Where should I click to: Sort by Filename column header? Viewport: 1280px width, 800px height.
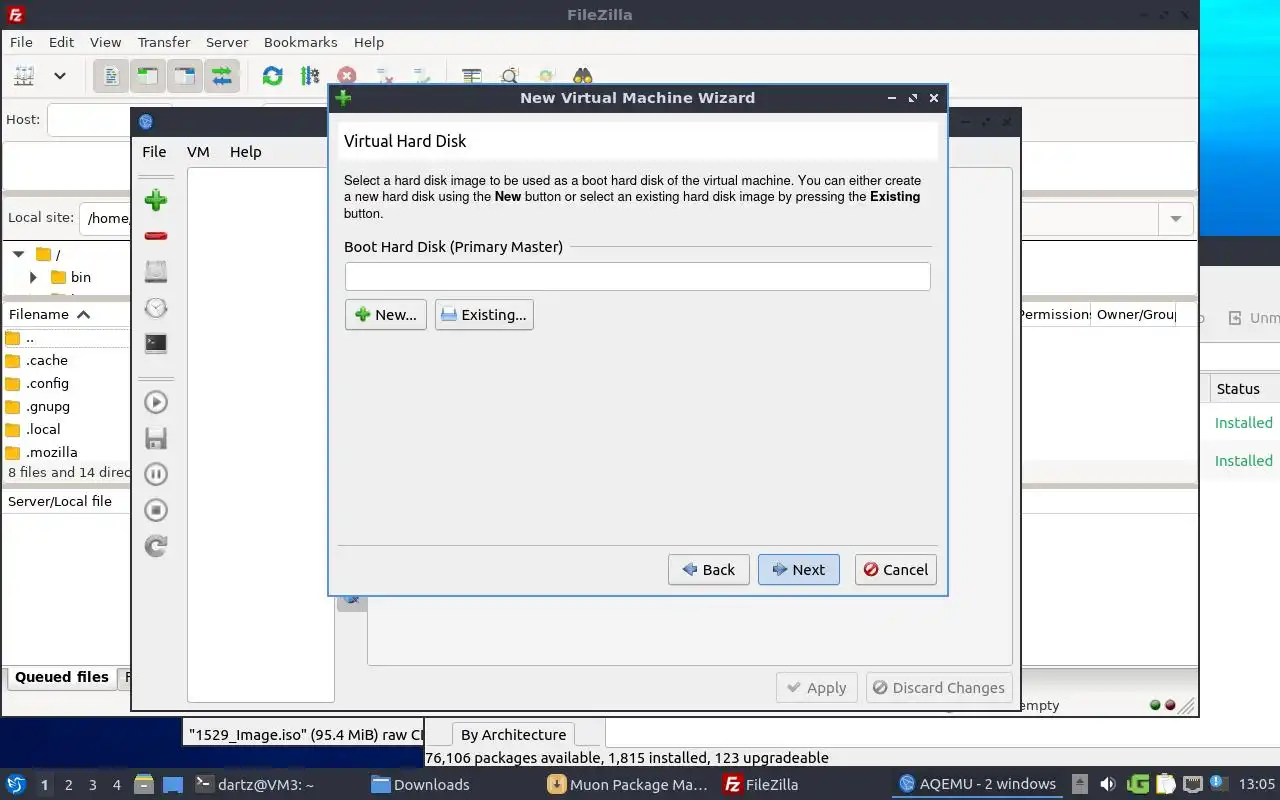(65, 314)
